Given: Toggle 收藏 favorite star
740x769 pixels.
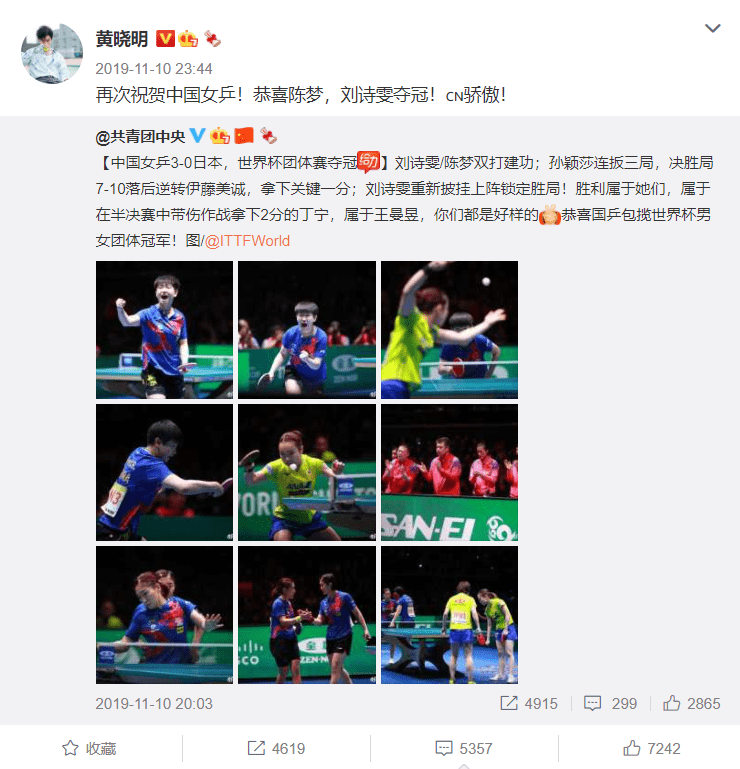Looking at the screenshot, I should coord(89,748).
